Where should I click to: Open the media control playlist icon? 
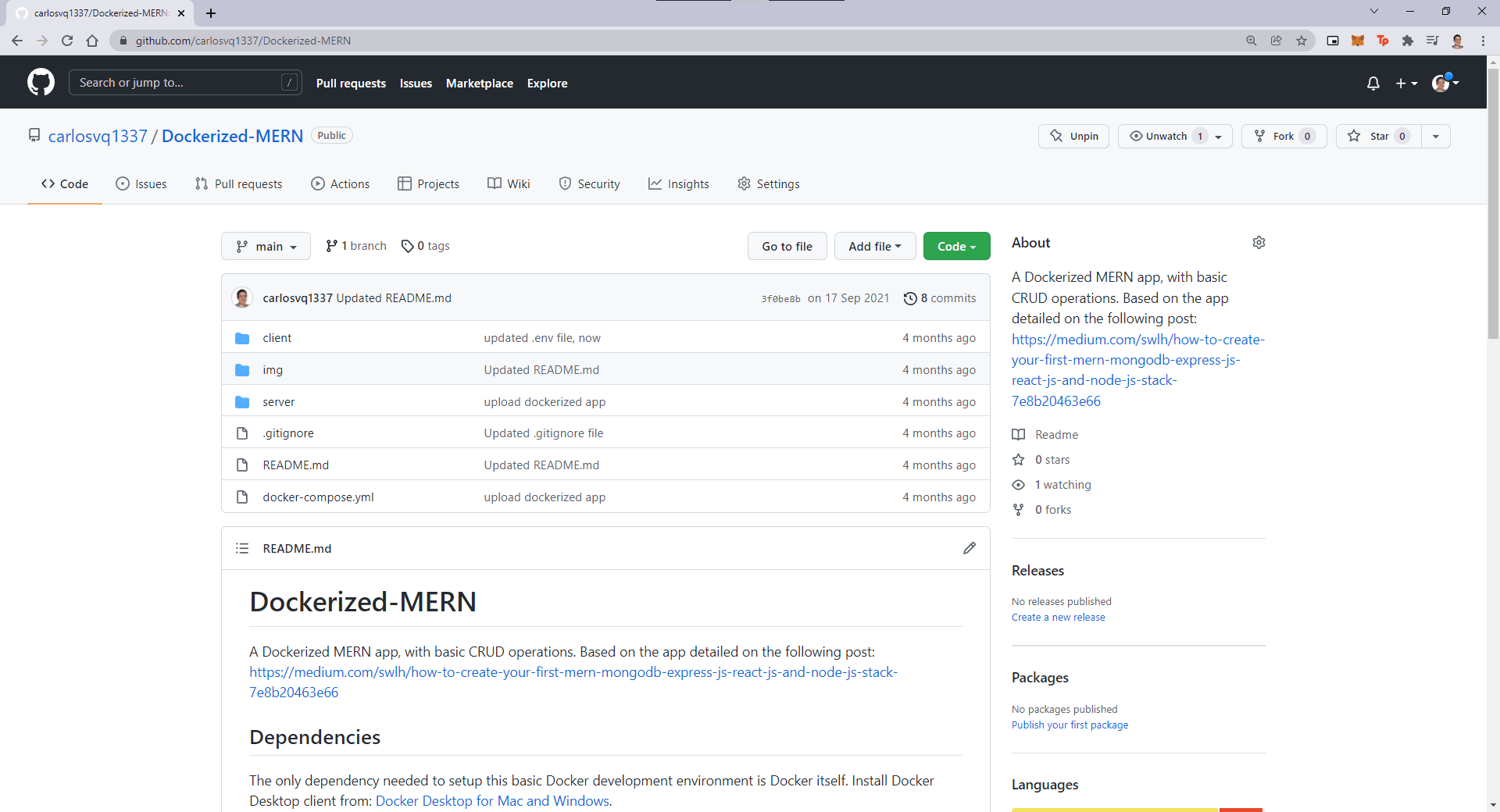(1433, 41)
